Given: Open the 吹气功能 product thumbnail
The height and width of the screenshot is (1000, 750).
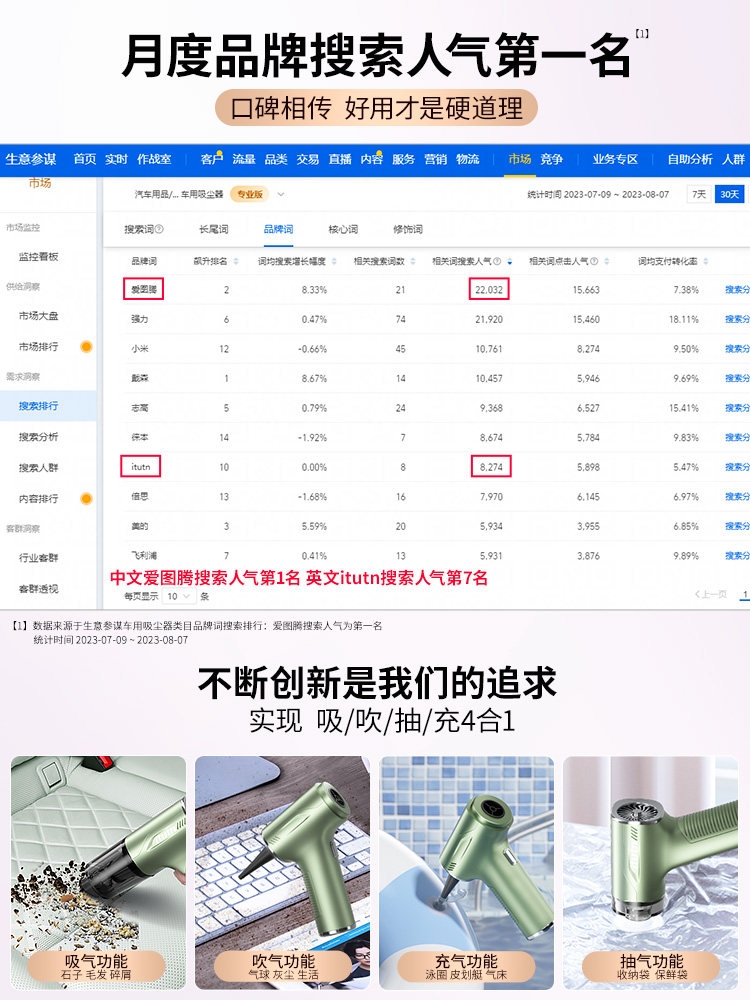Looking at the screenshot, I should [x=283, y=872].
